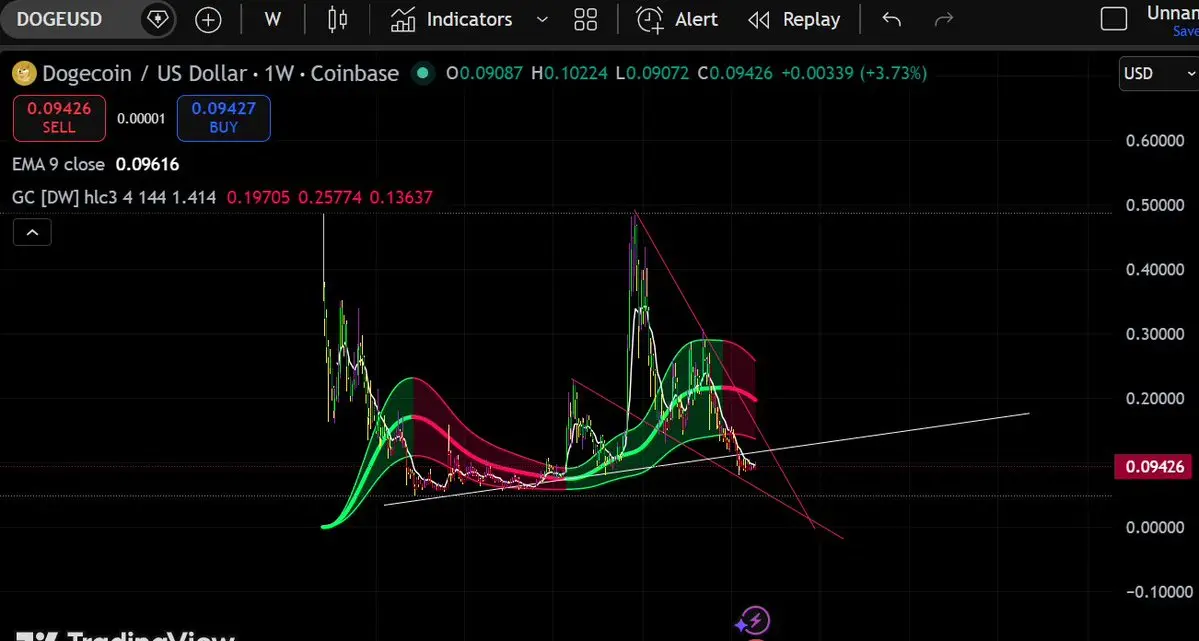1199x641 pixels.
Task: Click the C0.09426 close value
Action: pos(735,73)
